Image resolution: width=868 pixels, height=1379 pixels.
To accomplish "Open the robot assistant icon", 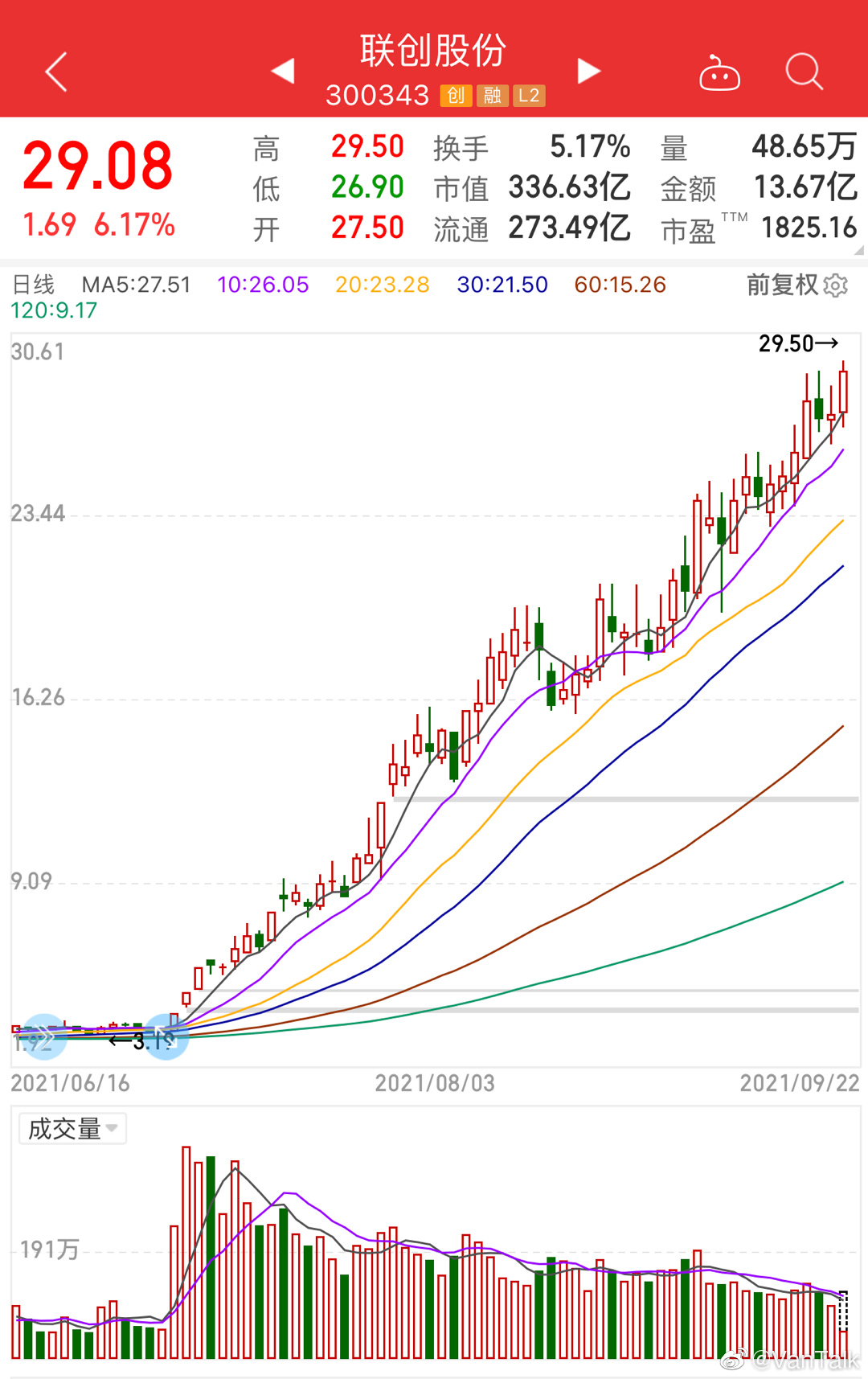I will (x=719, y=73).
